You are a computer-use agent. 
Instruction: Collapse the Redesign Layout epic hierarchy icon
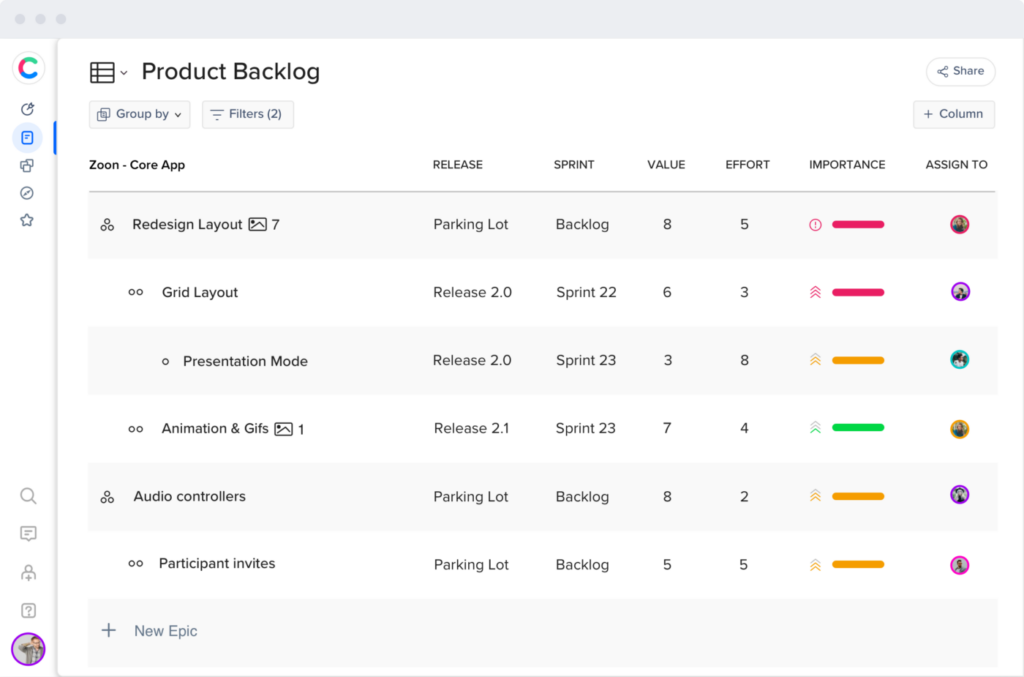(x=108, y=224)
